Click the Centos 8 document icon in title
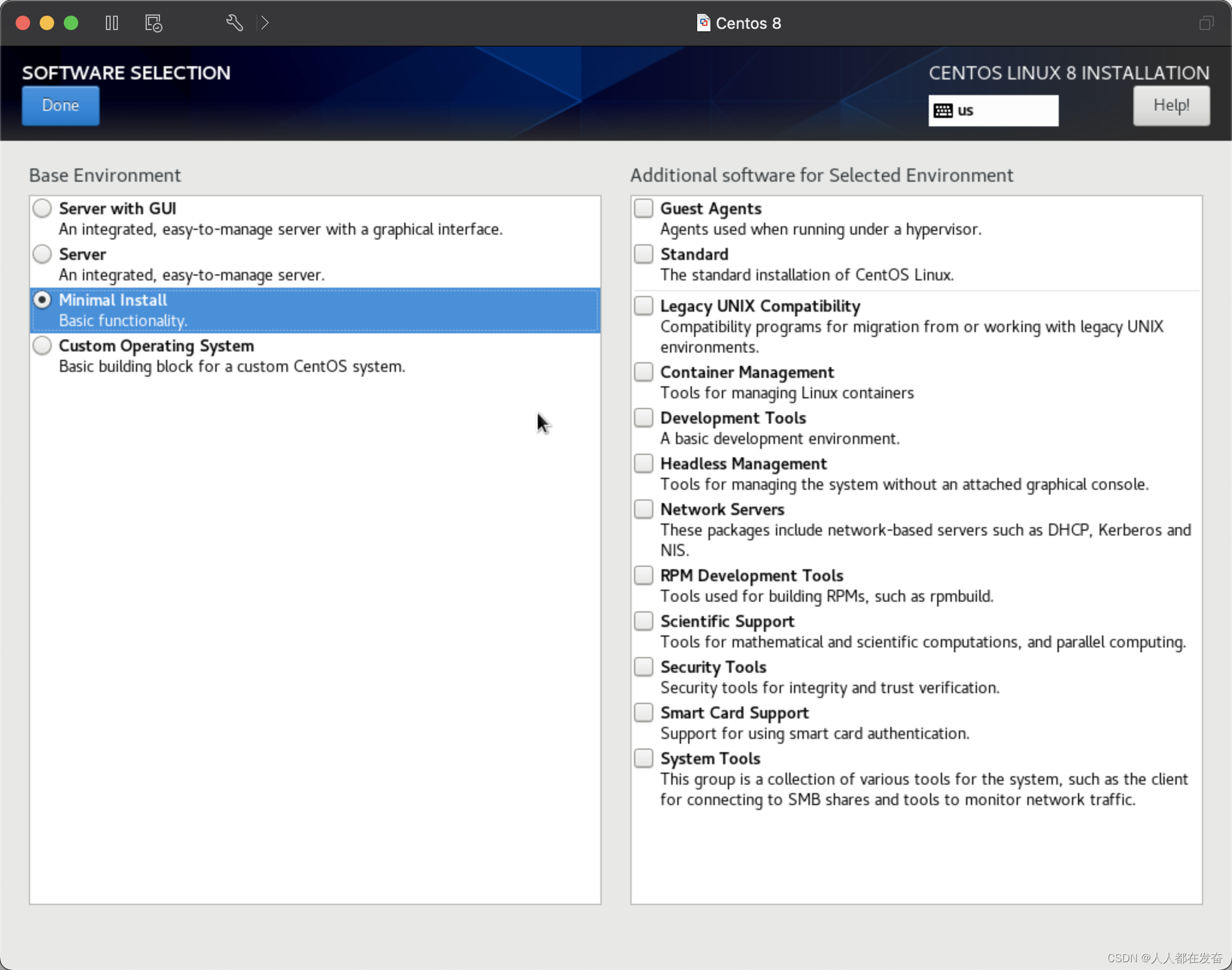 coord(703,23)
